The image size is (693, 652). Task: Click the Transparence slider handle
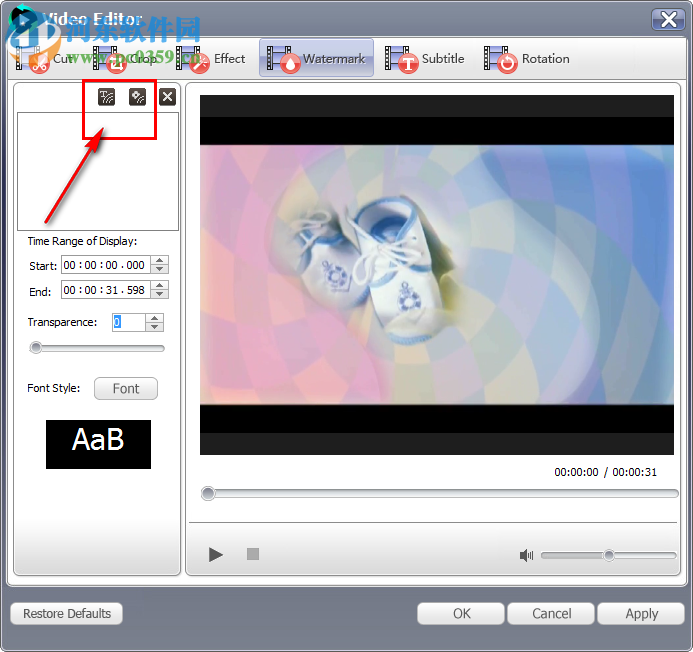coord(36,348)
